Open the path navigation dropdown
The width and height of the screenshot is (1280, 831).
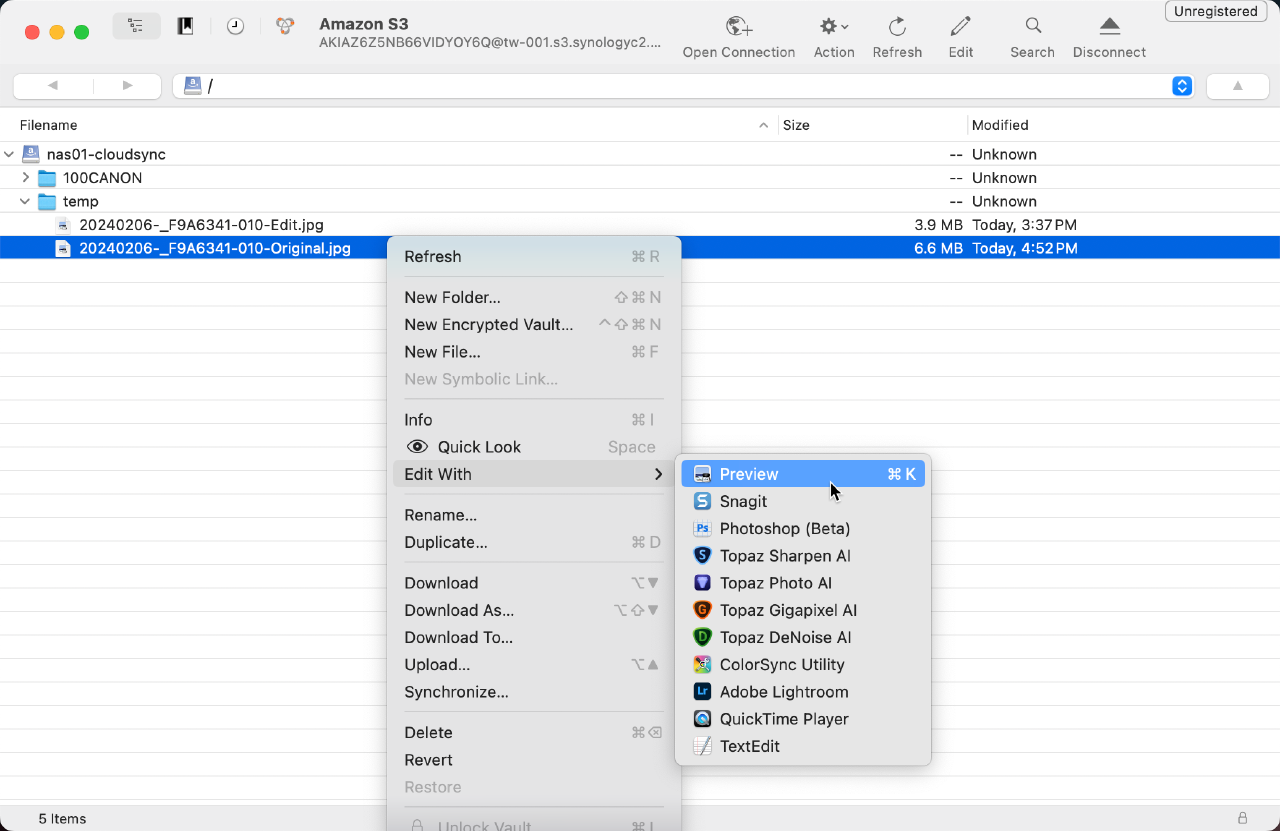click(1181, 86)
